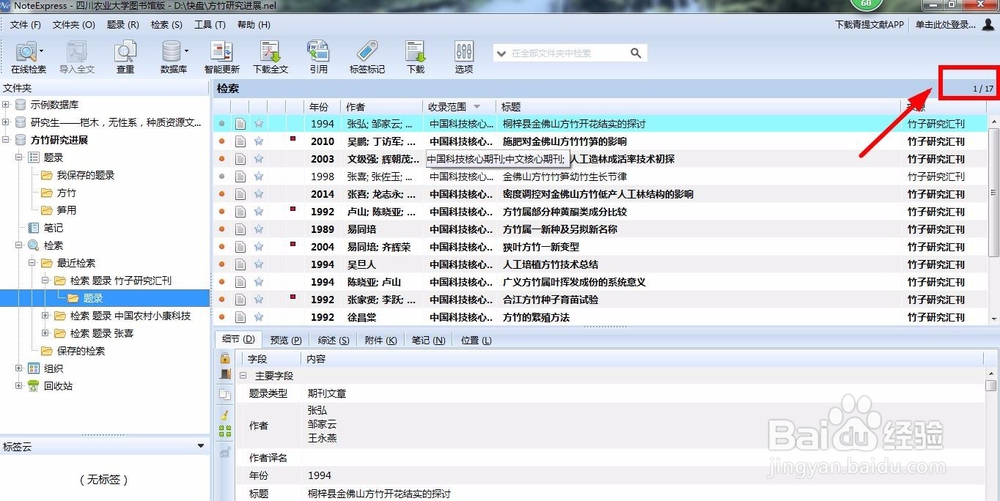This screenshot has height=501, width=1000.
Task: Expand the 示例数据库 tree node
Action: pos(6,105)
